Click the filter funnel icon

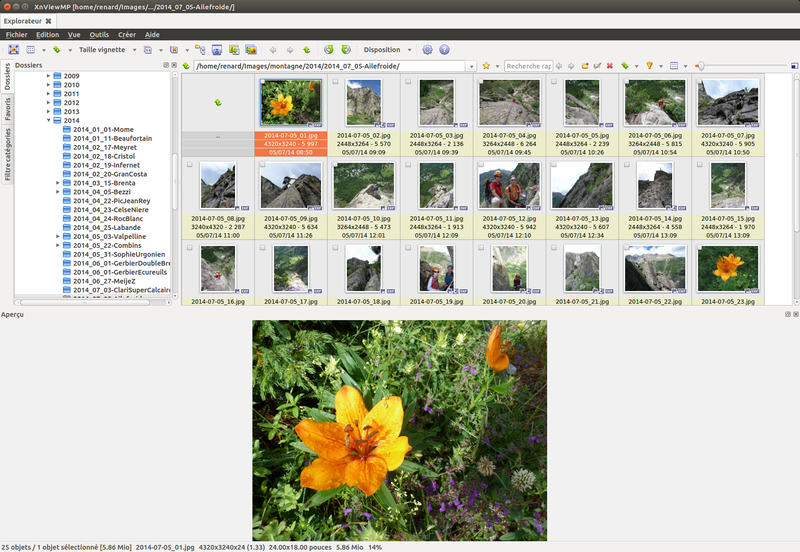click(x=649, y=66)
